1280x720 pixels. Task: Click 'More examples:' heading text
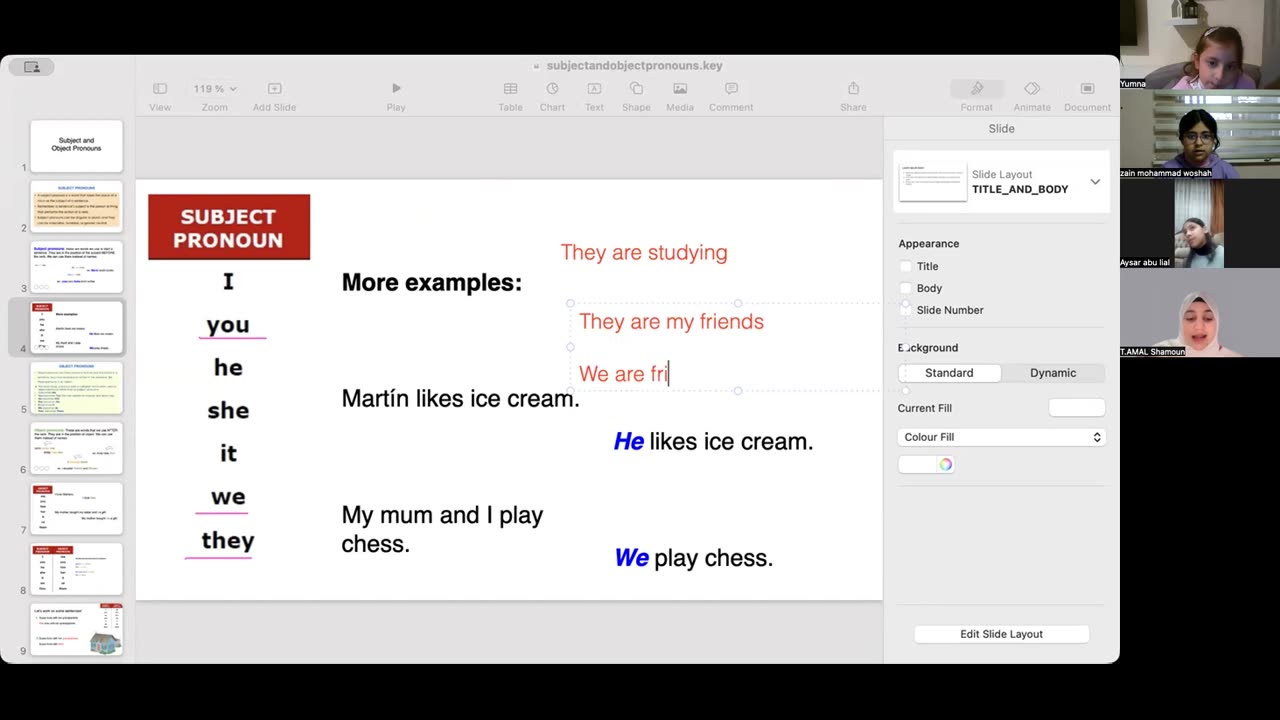tap(432, 283)
